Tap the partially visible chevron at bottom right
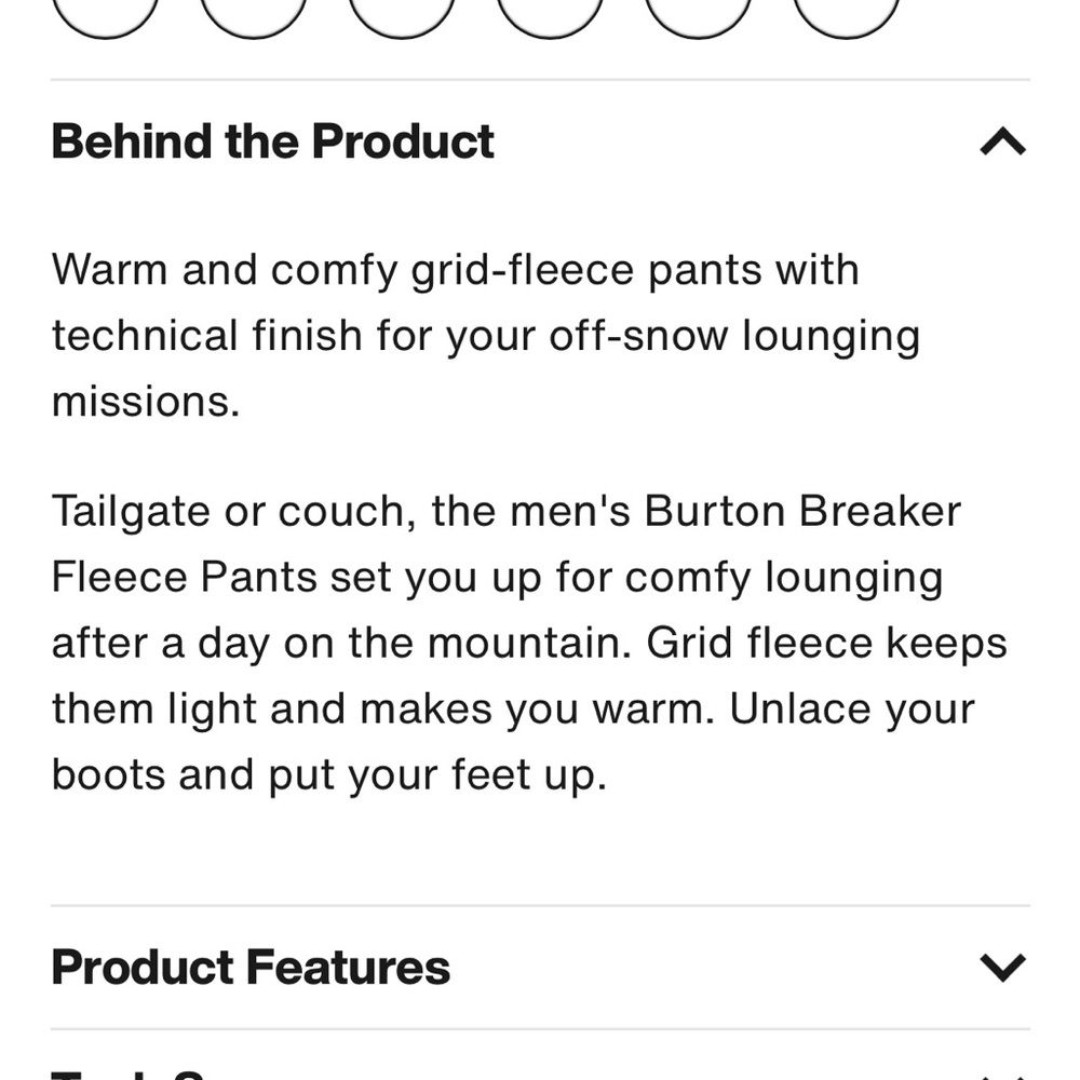Image resolution: width=1080 pixels, height=1080 pixels. pyautogui.click(x=1003, y=1074)
